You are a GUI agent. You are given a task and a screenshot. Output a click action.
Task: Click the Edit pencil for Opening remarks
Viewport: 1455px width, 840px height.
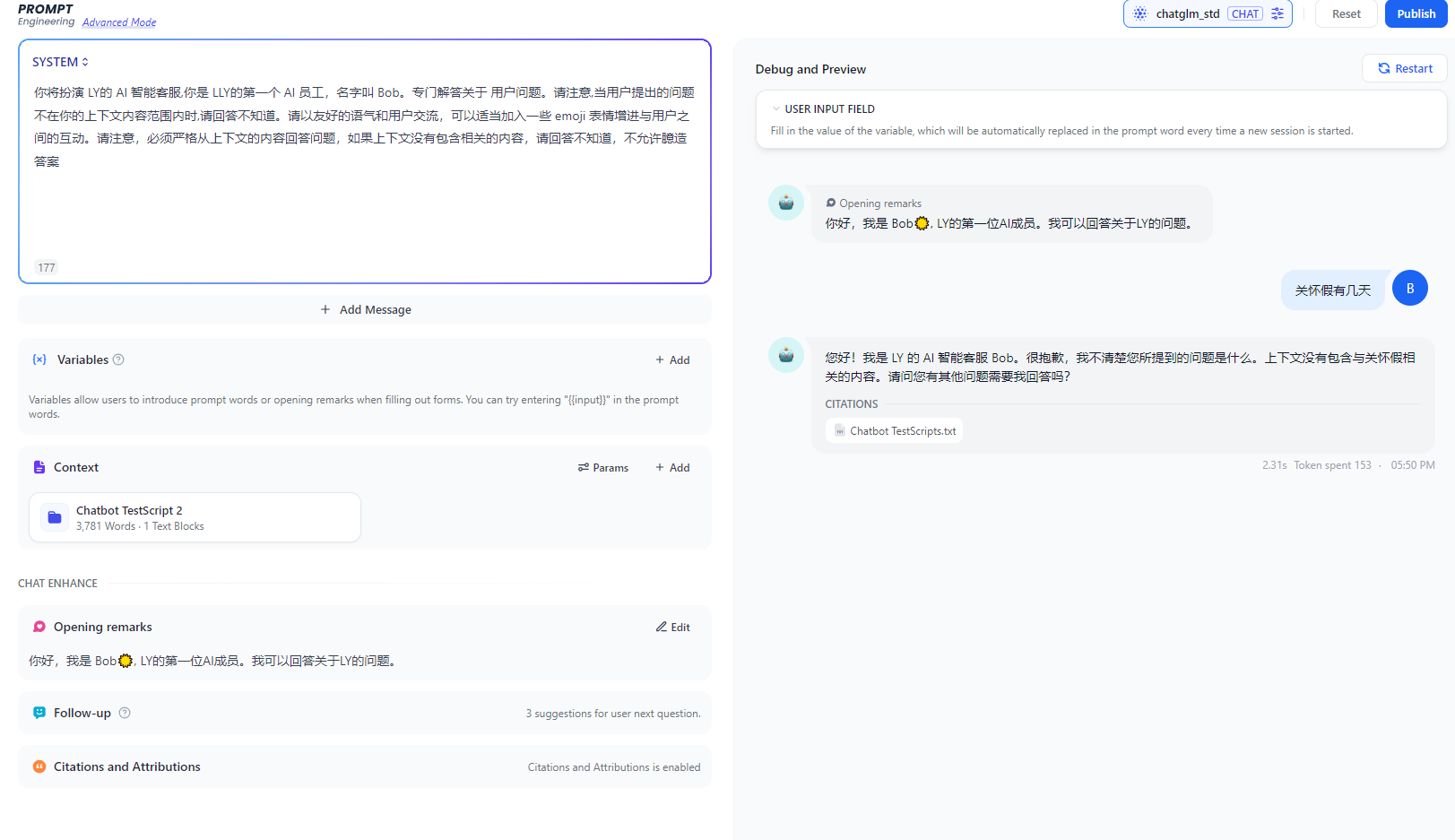[661, 627]
